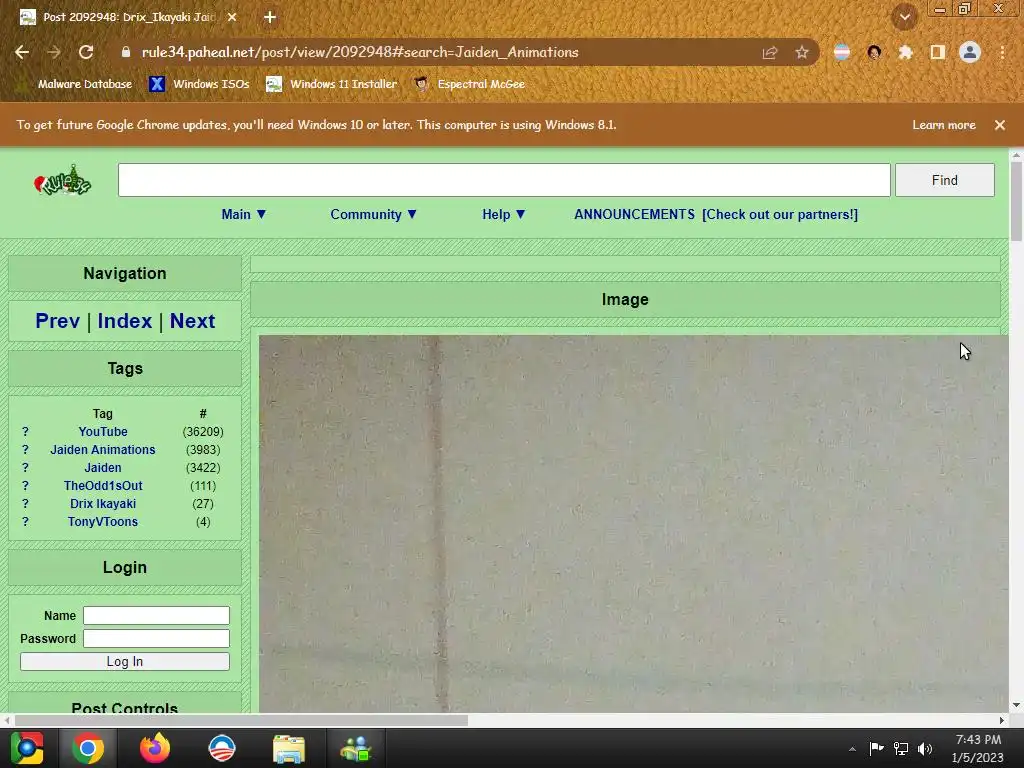The width and height of the screenshot is (1024, 768).
Task: Go to the Prev post
Action: (57, 321)
